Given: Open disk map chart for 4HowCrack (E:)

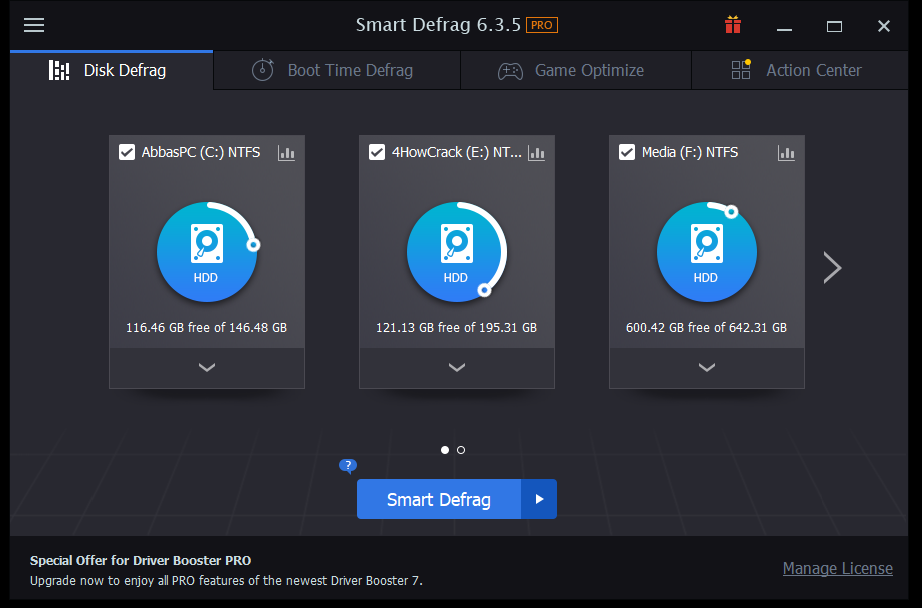Looking at the screenshot, I should 536,153.
